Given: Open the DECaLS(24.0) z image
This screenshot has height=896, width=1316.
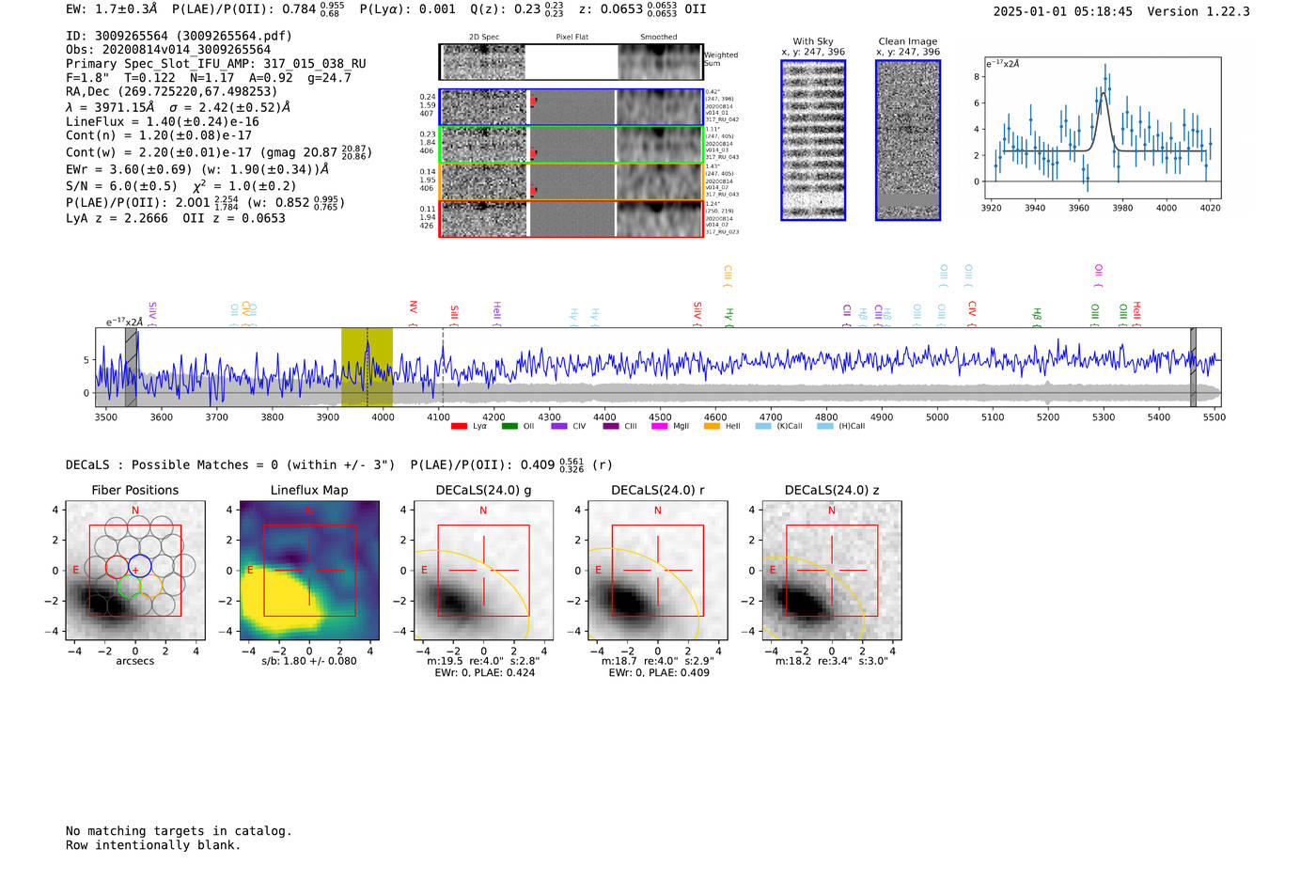Looking at the screenshot, I should [832, 570].
